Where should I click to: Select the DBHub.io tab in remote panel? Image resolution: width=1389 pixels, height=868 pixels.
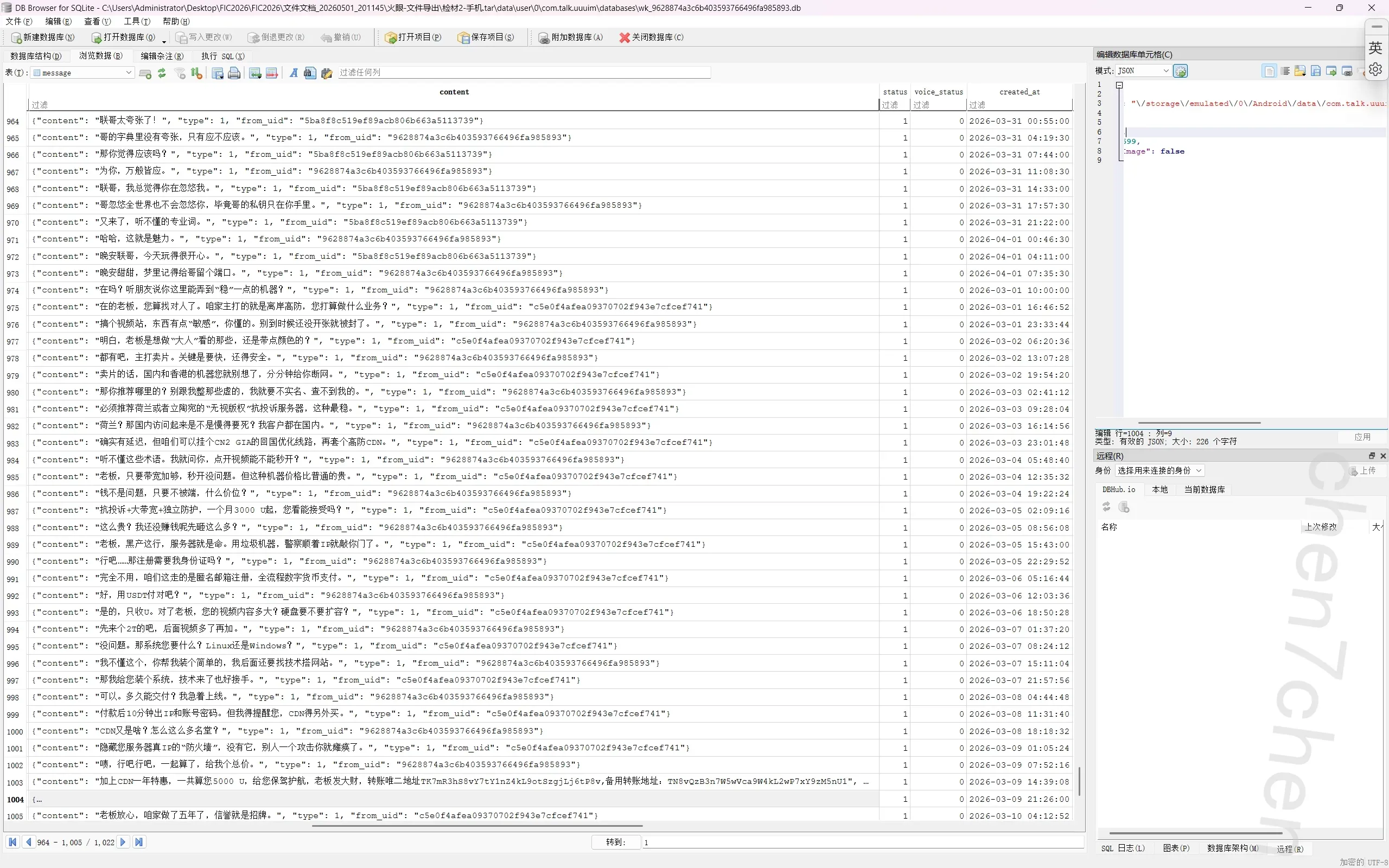click(1119, 490)
